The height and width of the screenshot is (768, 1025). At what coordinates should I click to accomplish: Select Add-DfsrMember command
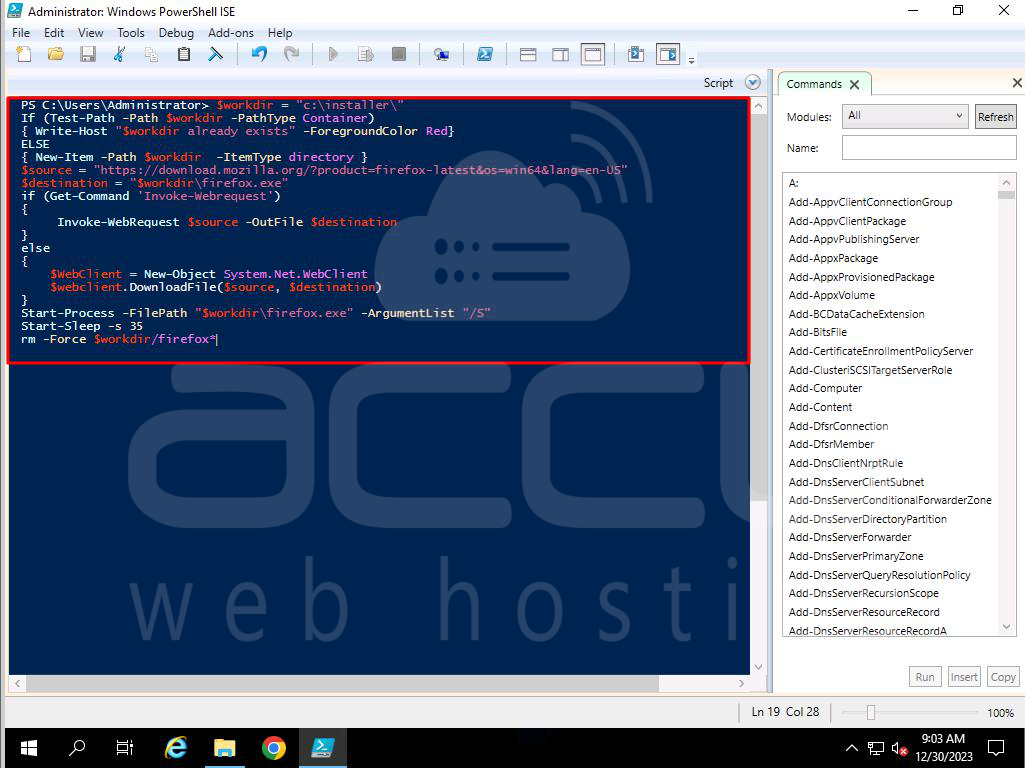[x=831, y=444]
